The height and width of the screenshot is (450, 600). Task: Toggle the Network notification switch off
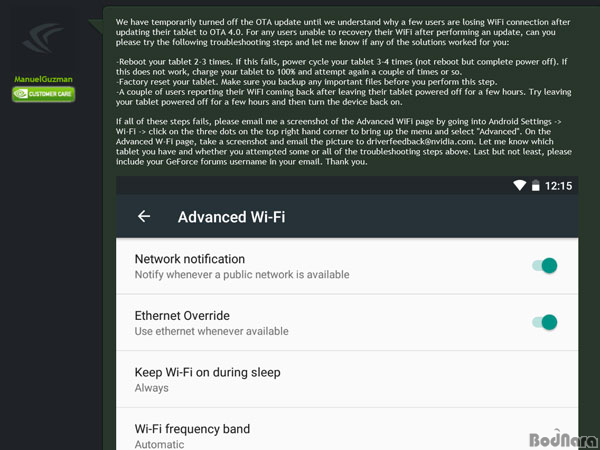click(x=545, y=266)
